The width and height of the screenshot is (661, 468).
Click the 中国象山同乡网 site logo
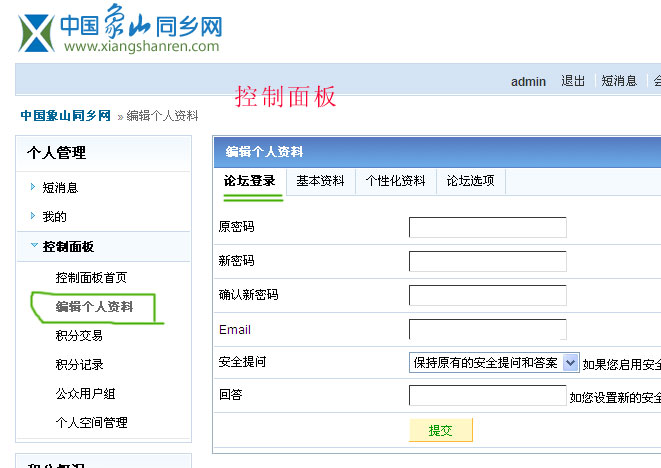coord(121,31)
